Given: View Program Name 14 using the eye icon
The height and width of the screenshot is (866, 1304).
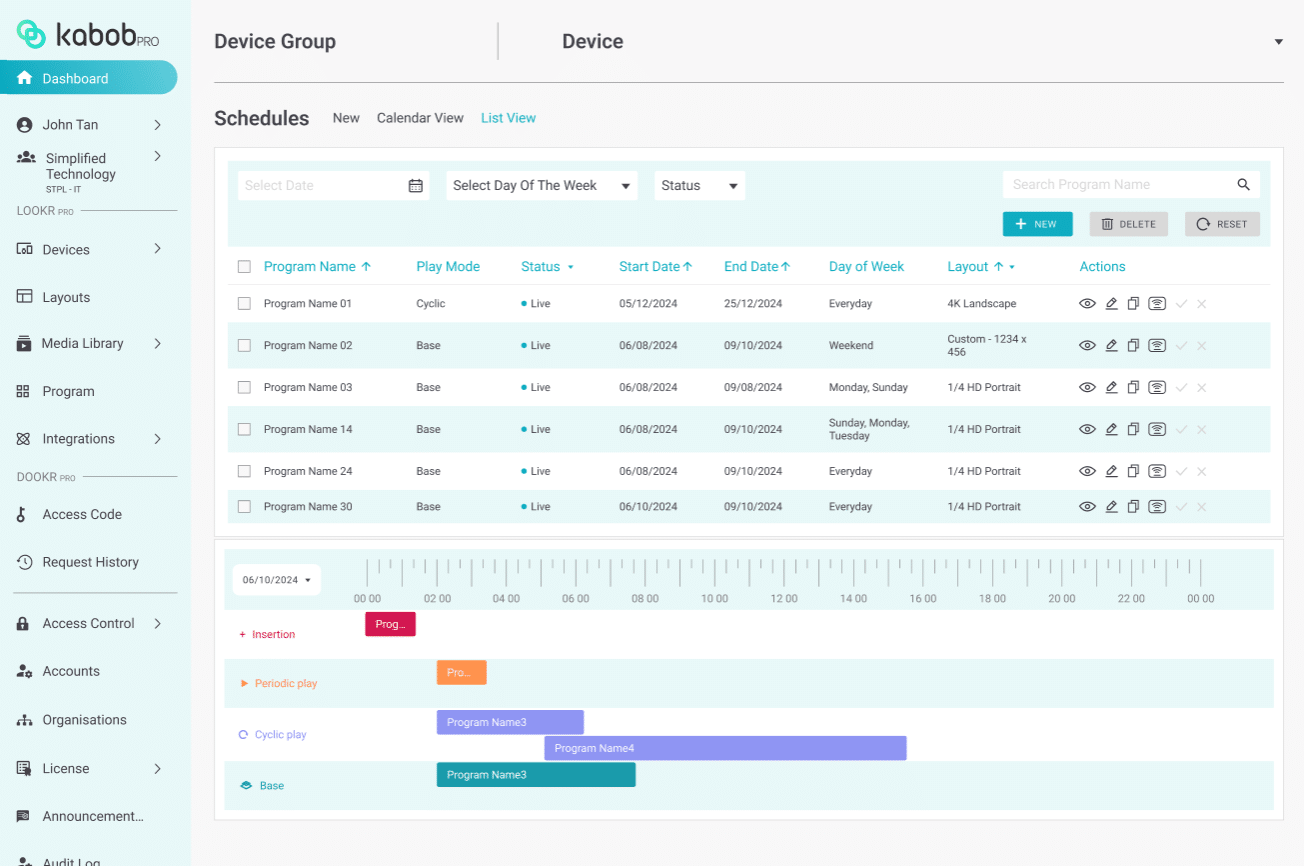Looking at the screenshot, I should pos(1087,430).
